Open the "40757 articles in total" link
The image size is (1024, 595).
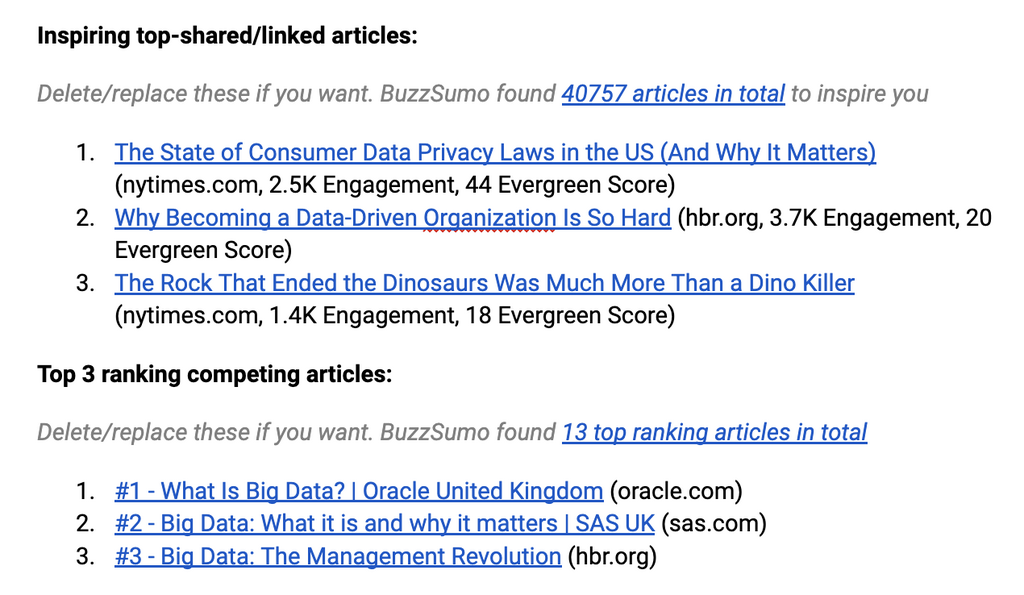(x=673, y=94)
